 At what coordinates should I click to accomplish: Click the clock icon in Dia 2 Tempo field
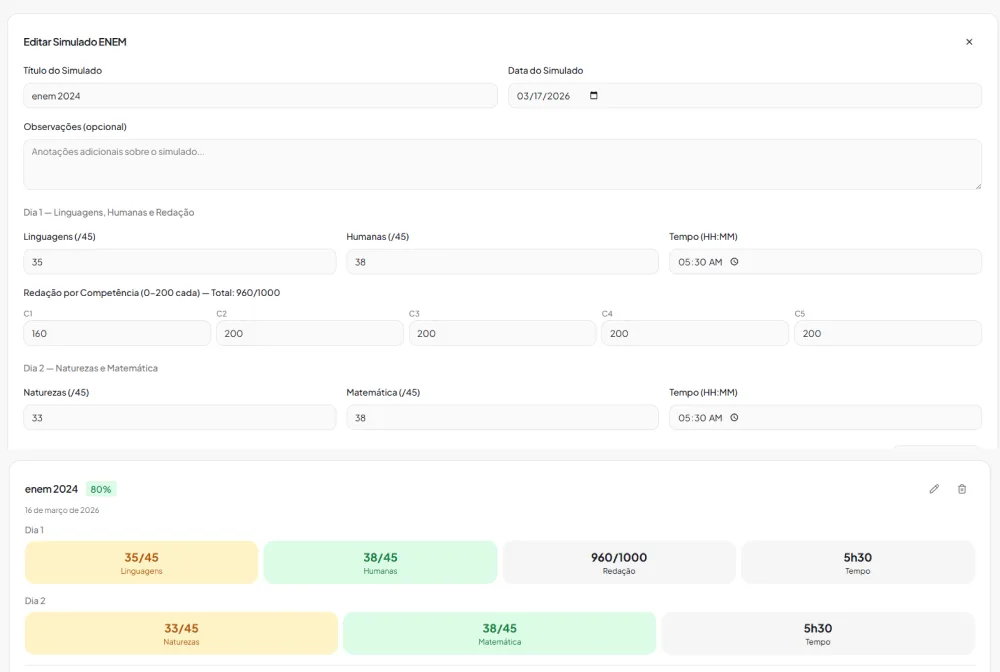(734, 418)
